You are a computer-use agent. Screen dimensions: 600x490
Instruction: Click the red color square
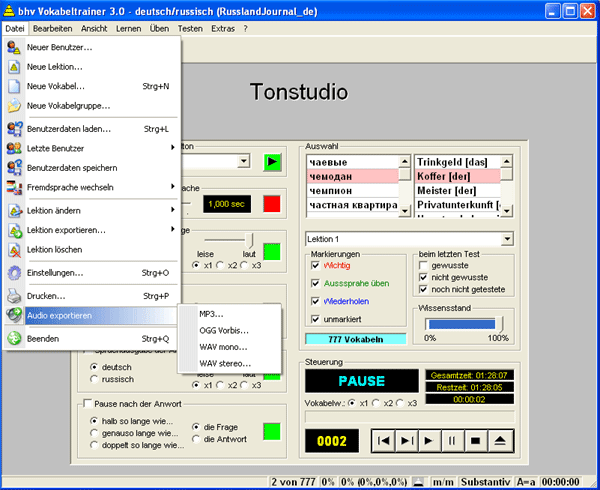(x=272, y=203)
